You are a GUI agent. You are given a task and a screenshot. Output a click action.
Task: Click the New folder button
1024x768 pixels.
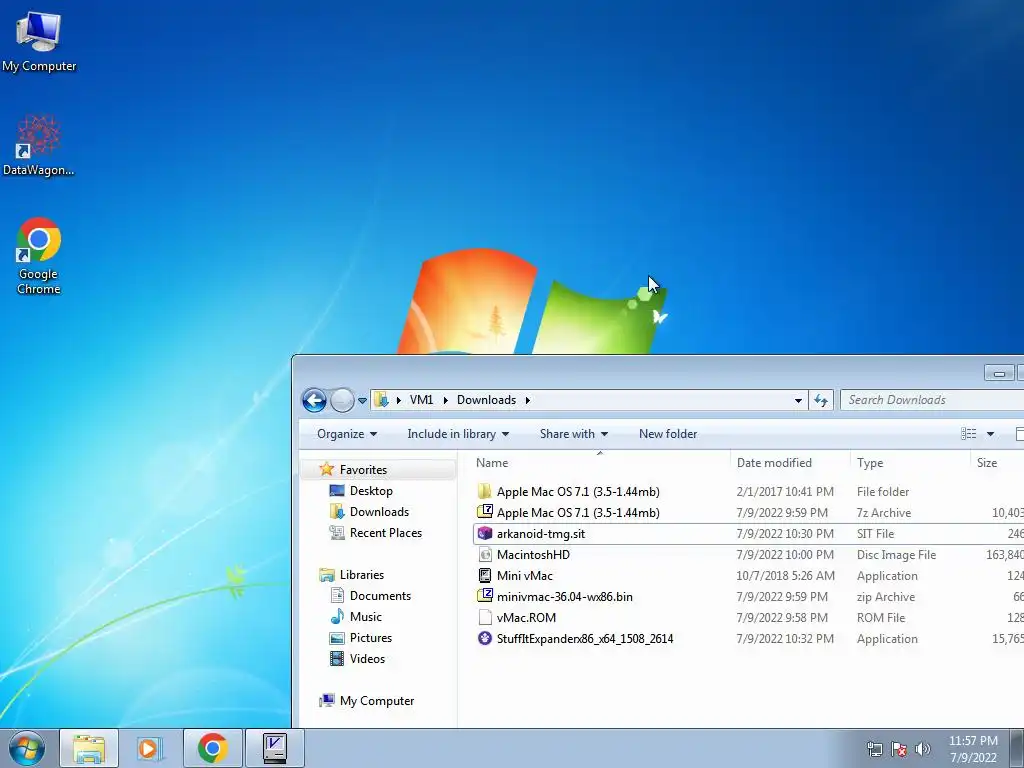tap(667, 434)
